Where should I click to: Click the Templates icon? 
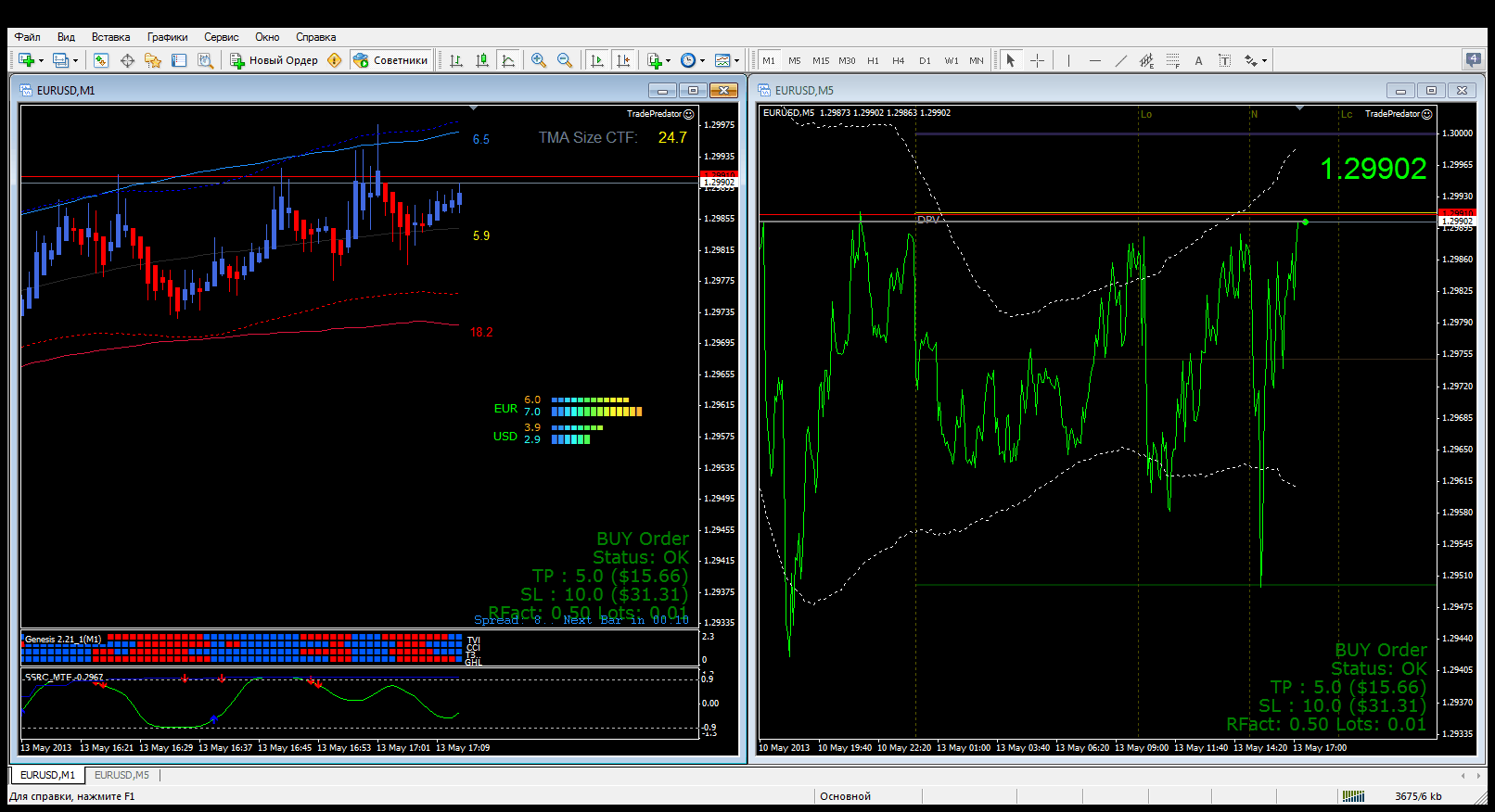(723, 60)
